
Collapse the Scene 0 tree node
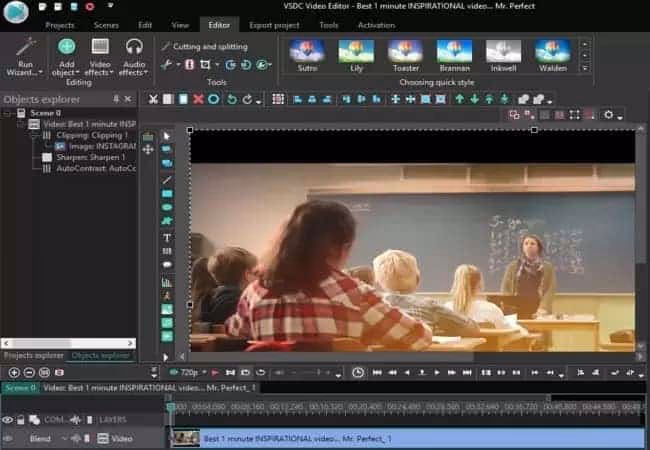7,113
